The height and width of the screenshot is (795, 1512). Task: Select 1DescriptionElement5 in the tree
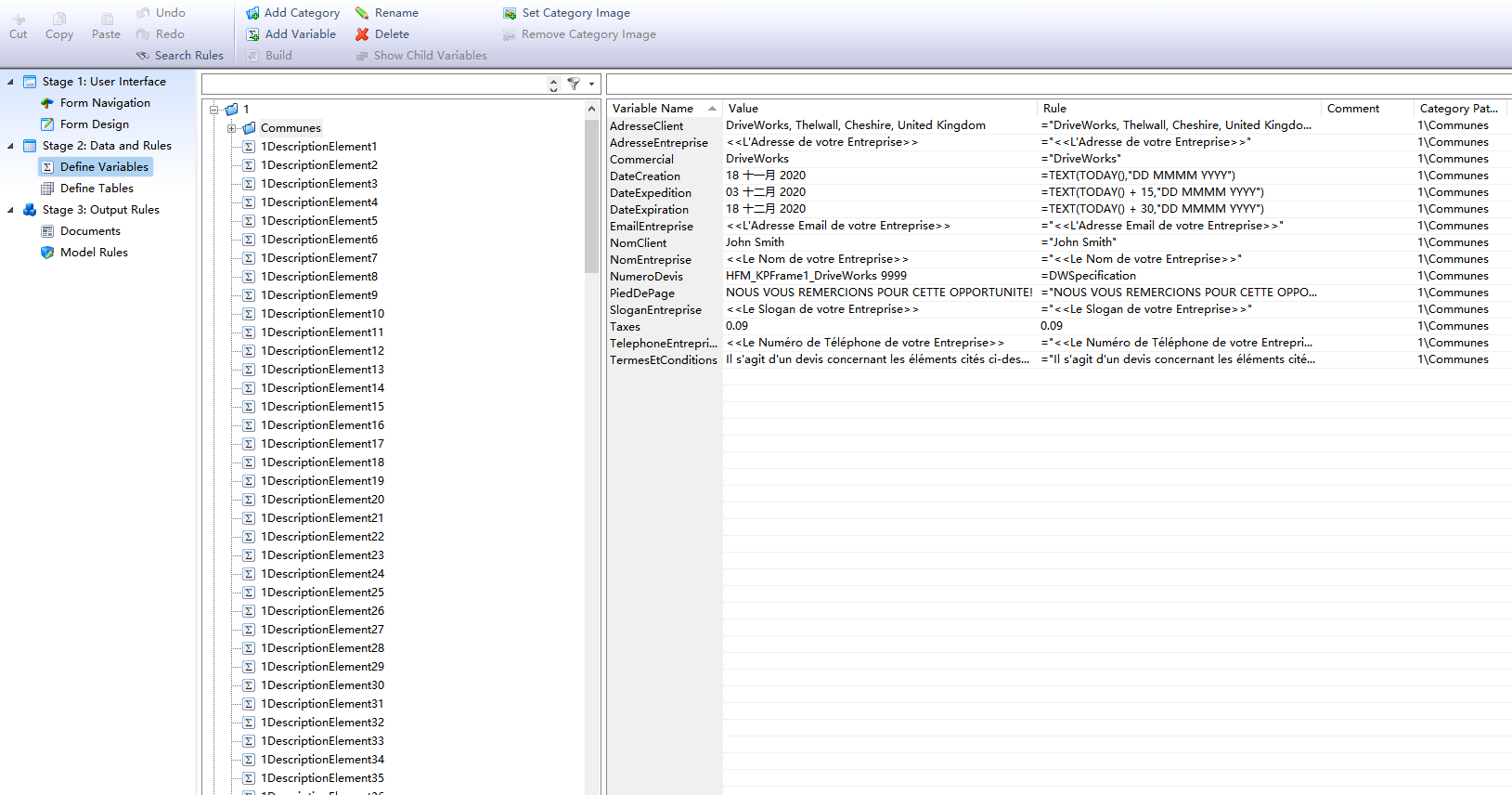click(318, 221)
